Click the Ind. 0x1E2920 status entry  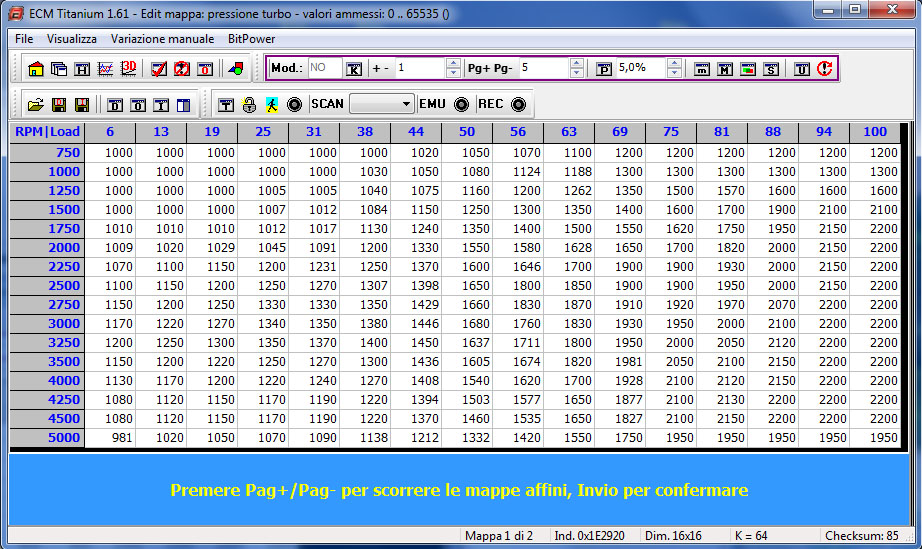(589, 535)
